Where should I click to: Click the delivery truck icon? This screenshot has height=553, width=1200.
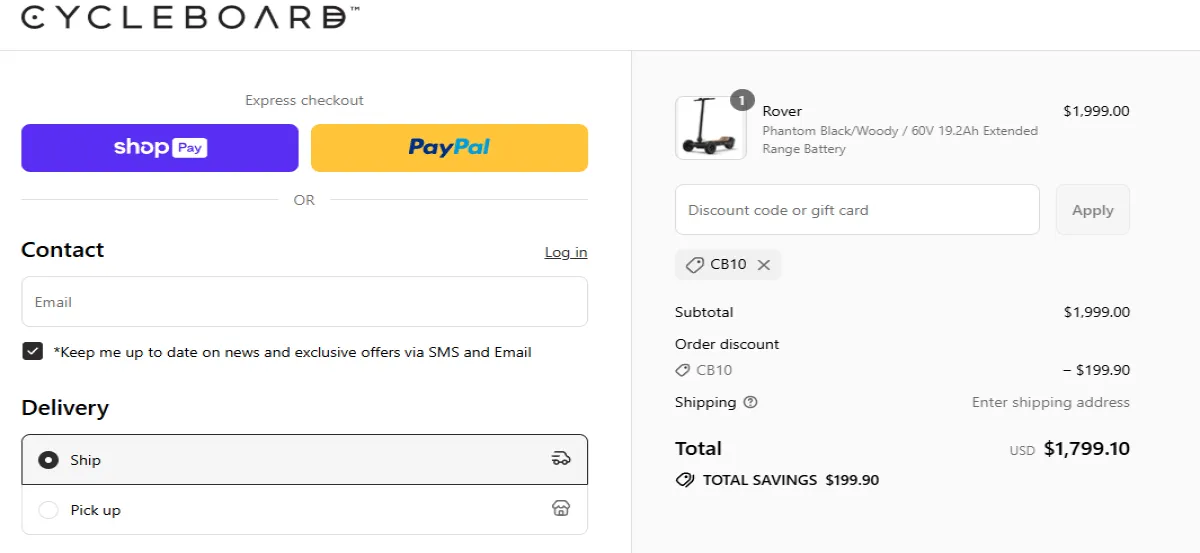[561, 459]
